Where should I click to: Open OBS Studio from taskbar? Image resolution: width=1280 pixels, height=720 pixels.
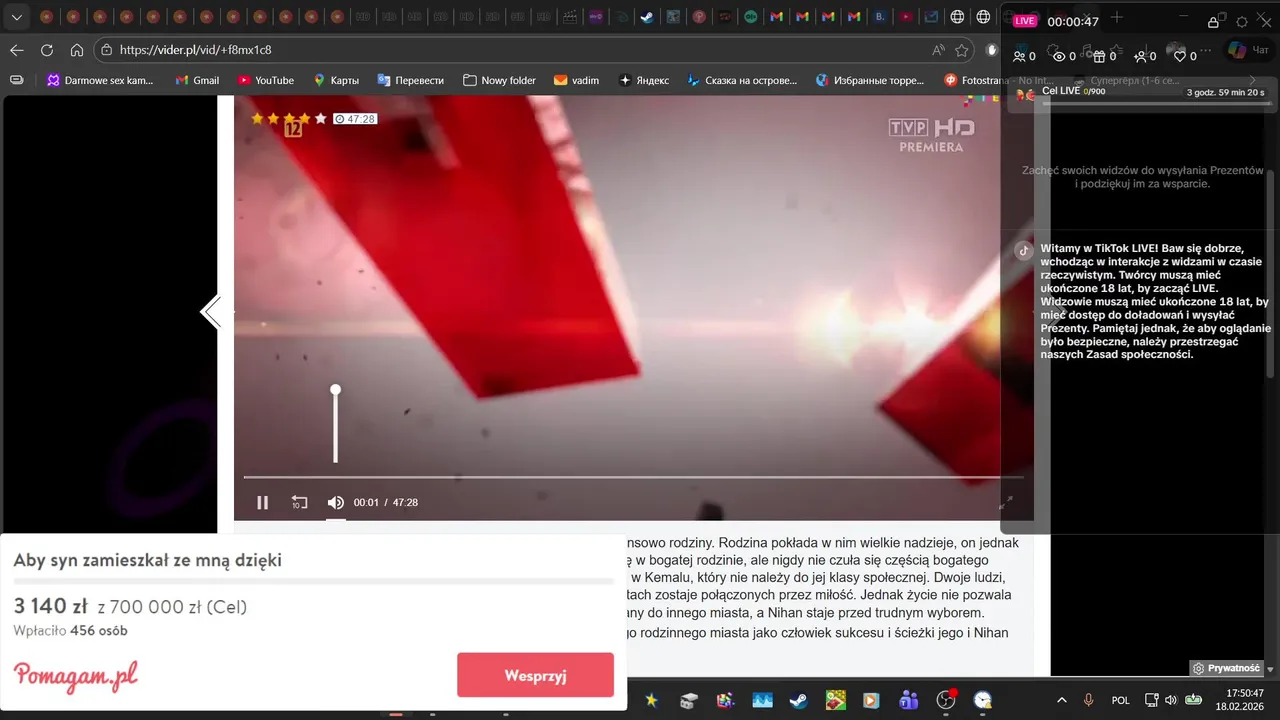pyautogui.click(x=946, y=701)
